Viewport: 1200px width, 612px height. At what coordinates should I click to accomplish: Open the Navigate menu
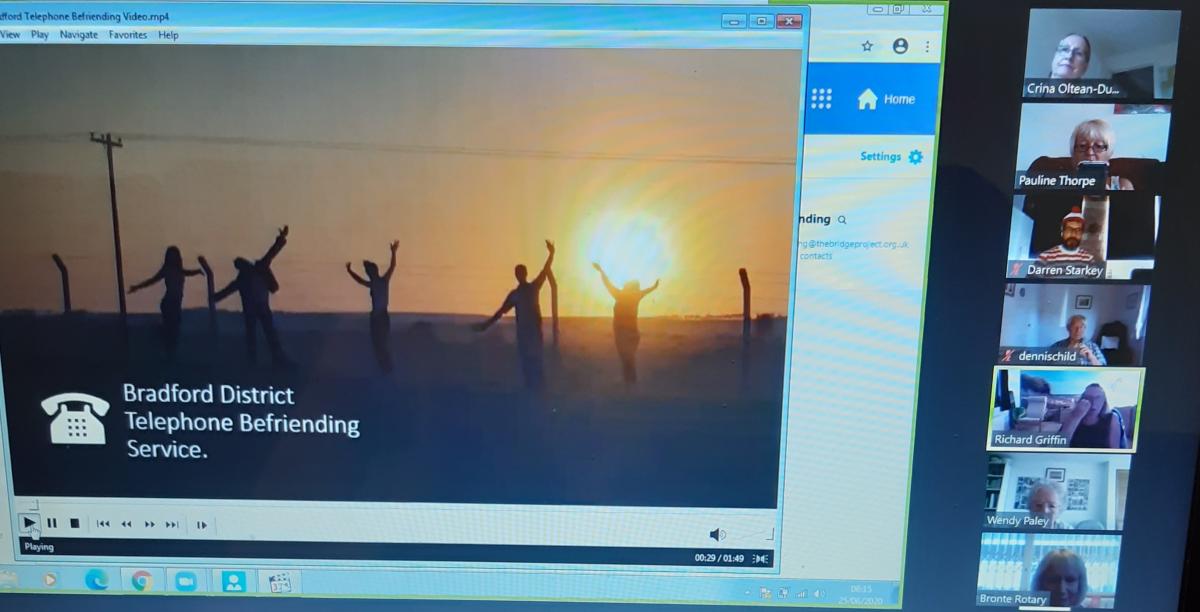[x=79, y=35]
